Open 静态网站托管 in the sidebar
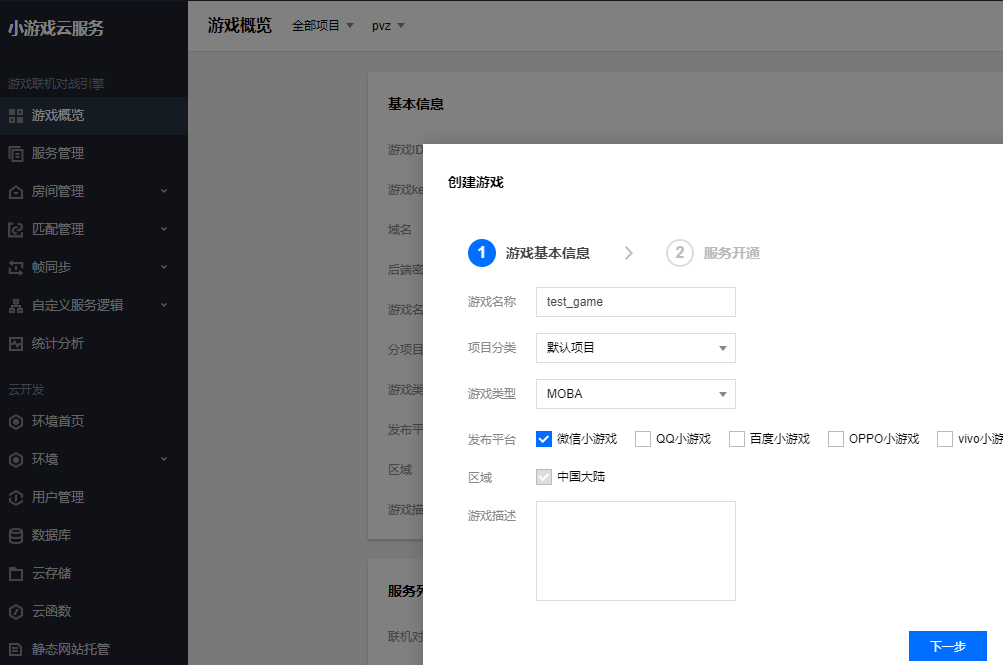This screenshot has width=1003, height=665. 94,650
